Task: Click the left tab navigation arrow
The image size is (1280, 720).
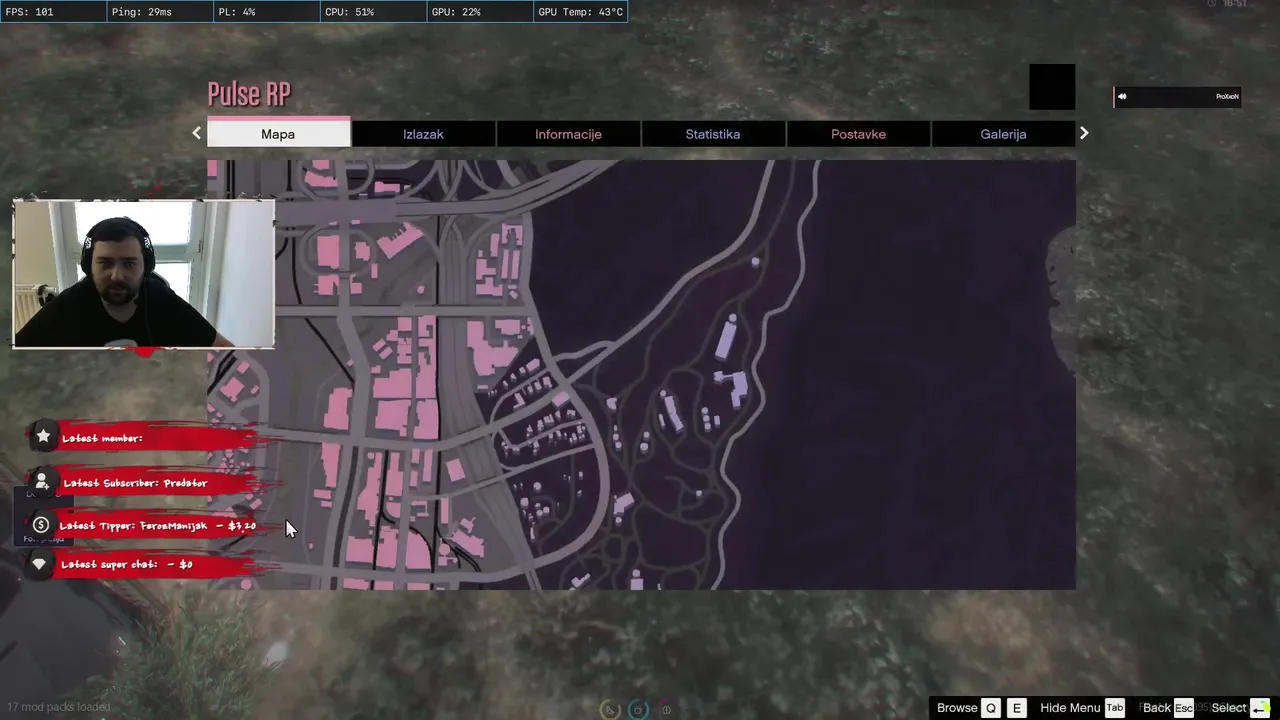Action: pyautogui.click(x=197, y=133)
